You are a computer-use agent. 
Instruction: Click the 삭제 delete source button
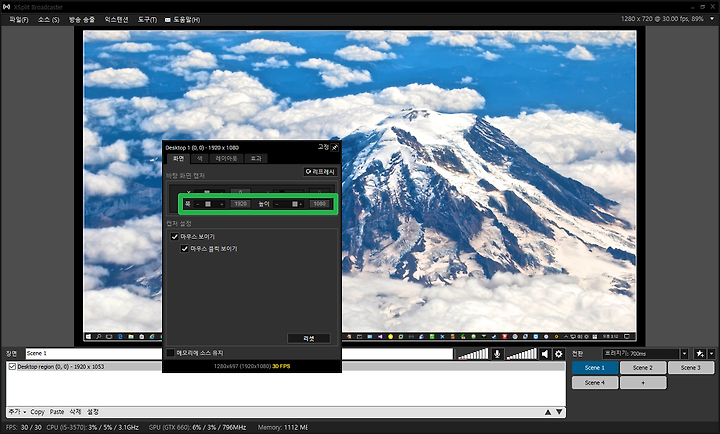coord(75,412)
